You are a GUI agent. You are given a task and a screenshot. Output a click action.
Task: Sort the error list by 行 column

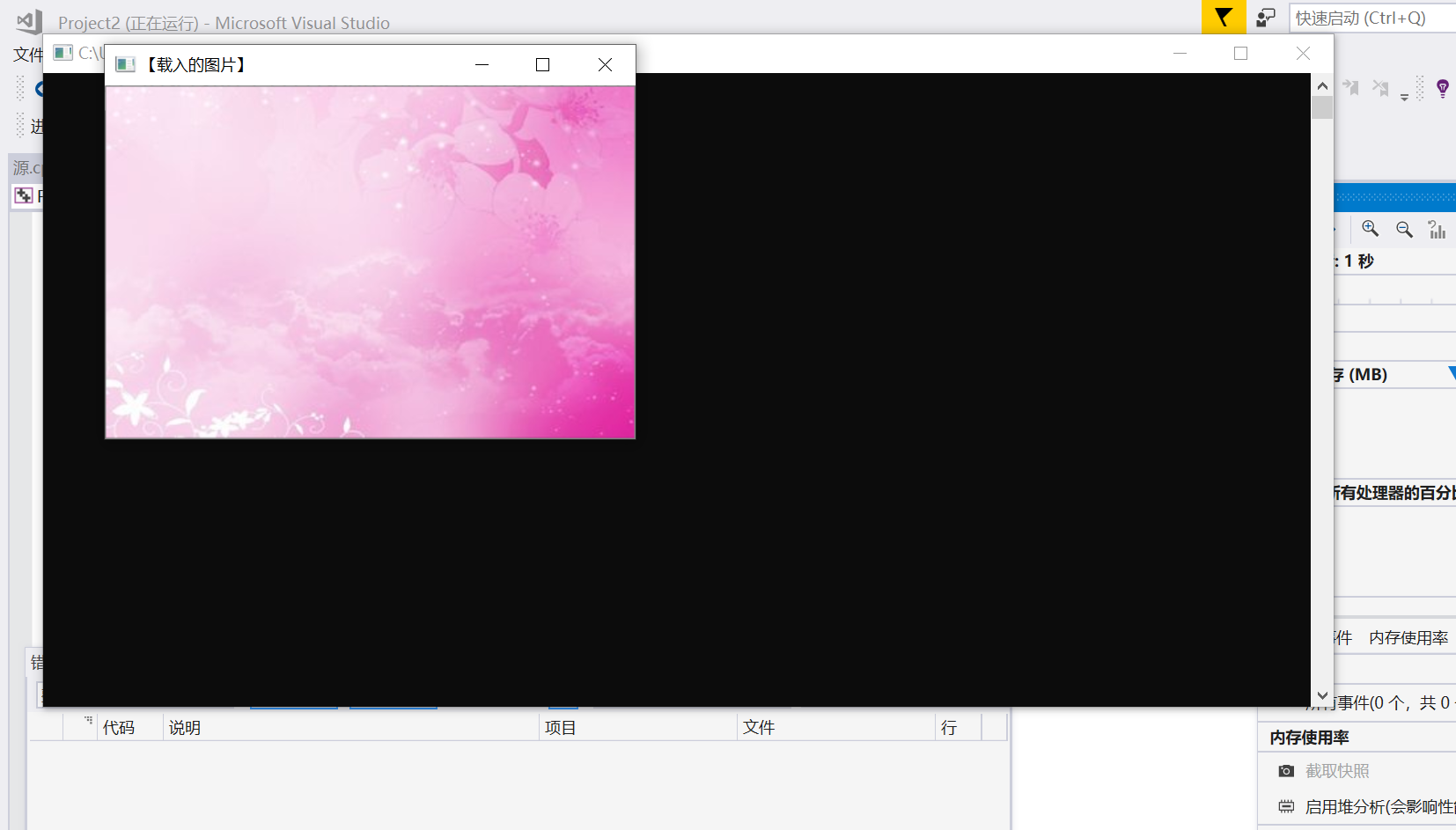coord(958,727)
